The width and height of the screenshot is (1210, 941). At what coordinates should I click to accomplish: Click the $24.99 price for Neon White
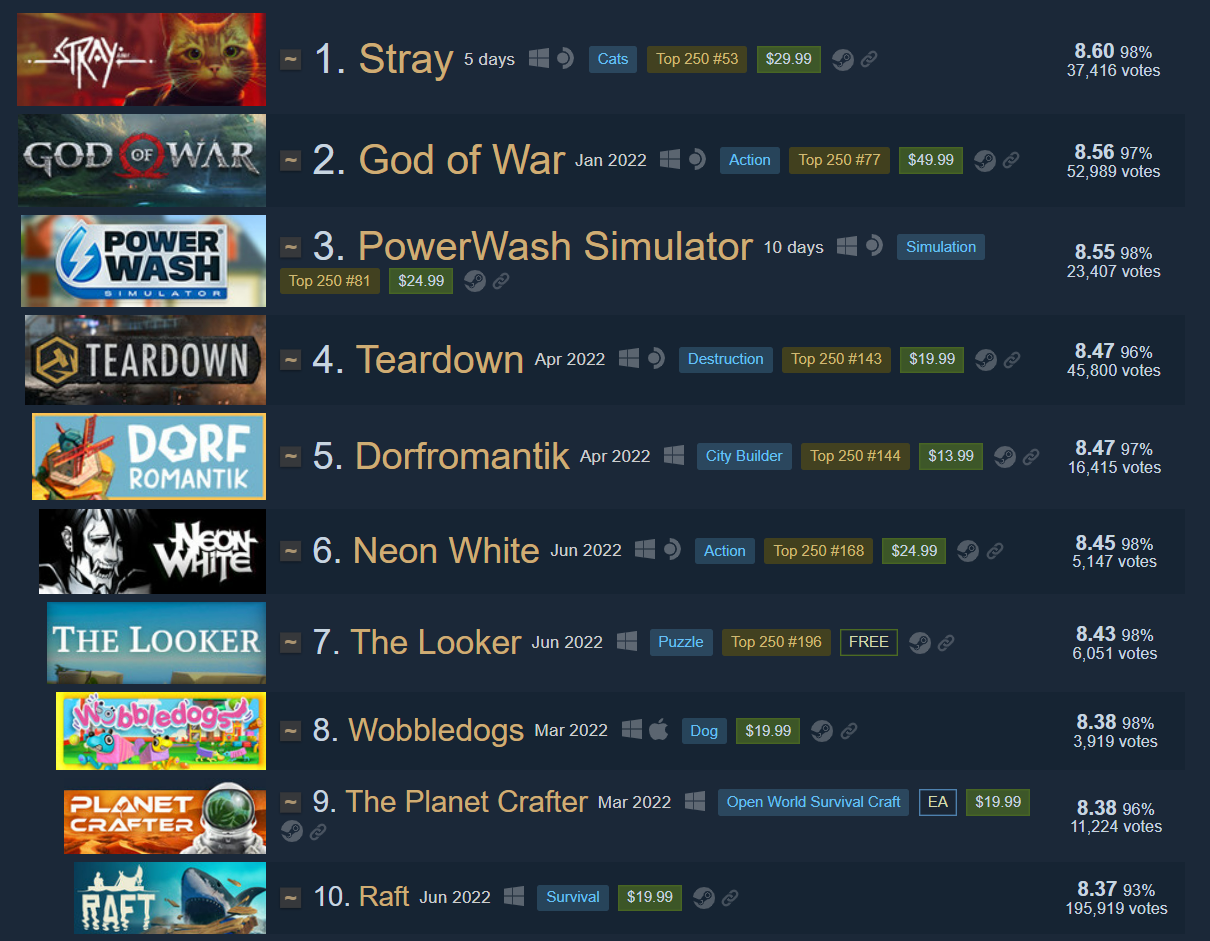914,550
